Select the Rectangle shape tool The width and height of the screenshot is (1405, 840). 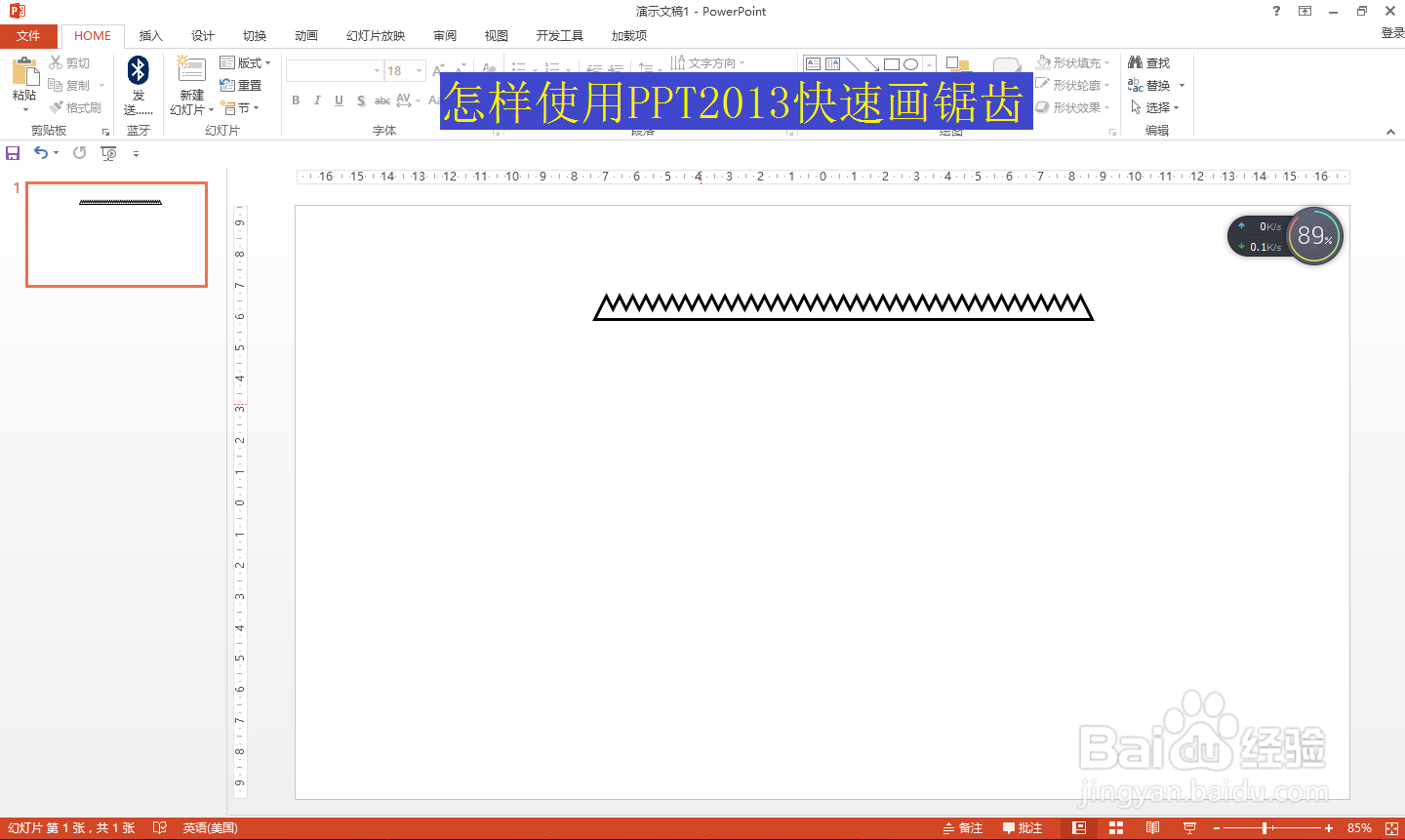click(891, 63)
